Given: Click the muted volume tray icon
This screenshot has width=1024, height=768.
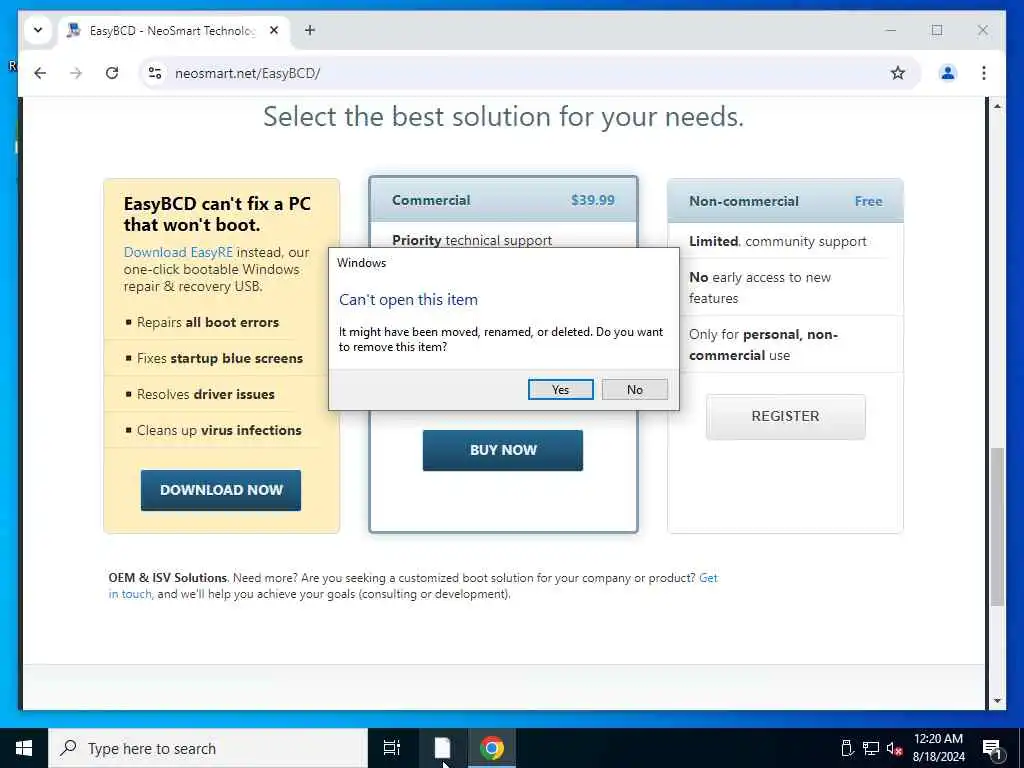Looking at the screenshot, I should point(894,748).
